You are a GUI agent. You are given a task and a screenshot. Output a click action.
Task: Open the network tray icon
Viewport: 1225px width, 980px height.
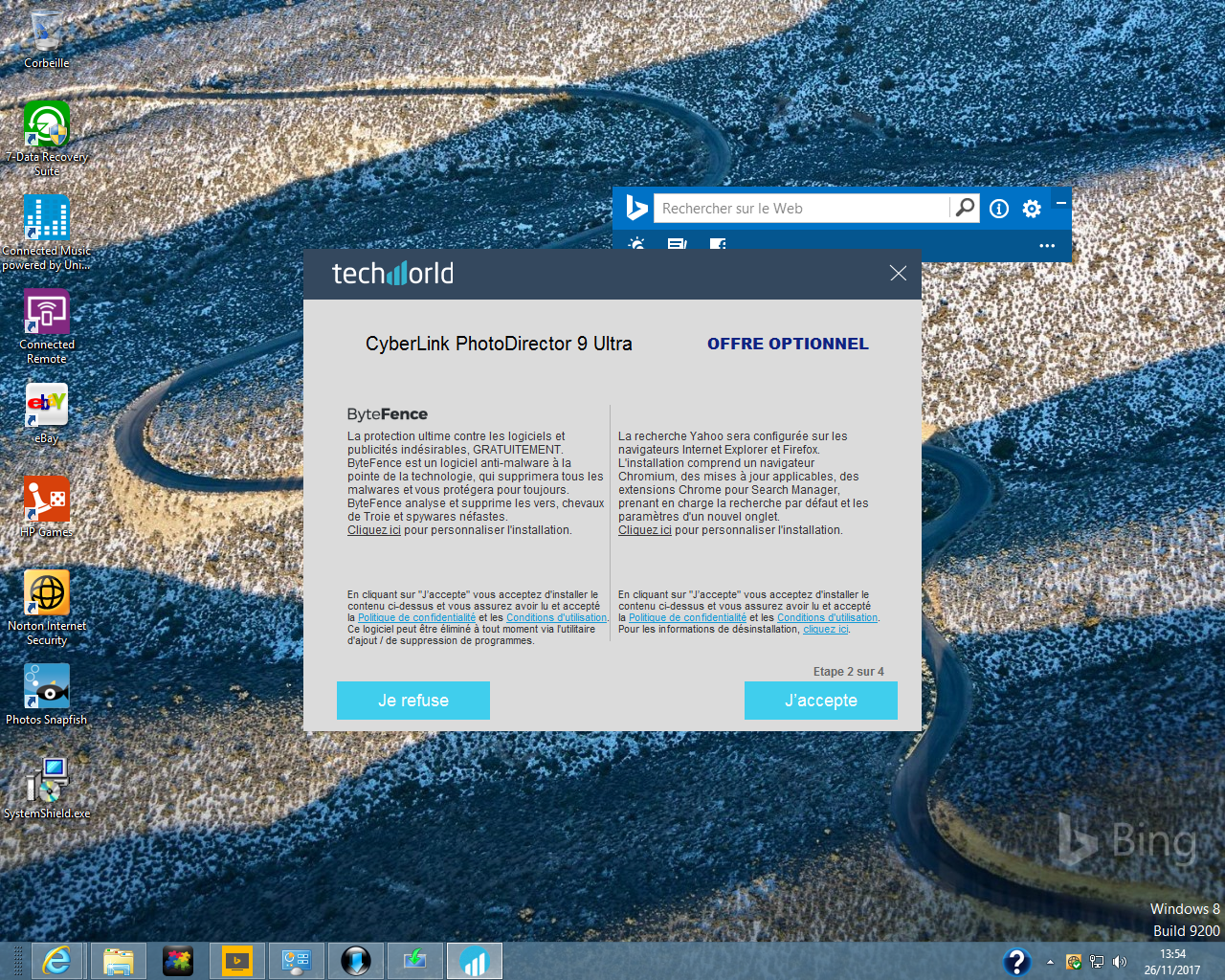1097,962
